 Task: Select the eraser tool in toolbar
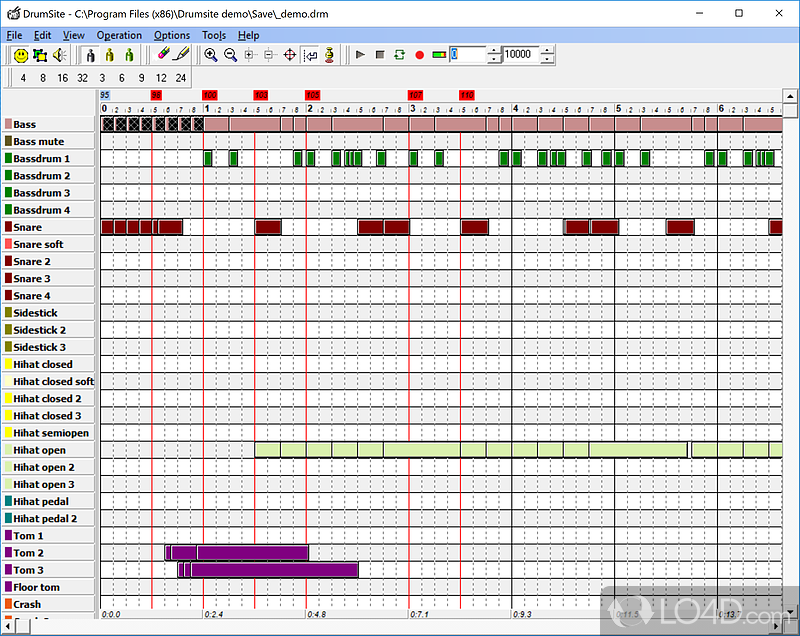[x=164, y=55]
